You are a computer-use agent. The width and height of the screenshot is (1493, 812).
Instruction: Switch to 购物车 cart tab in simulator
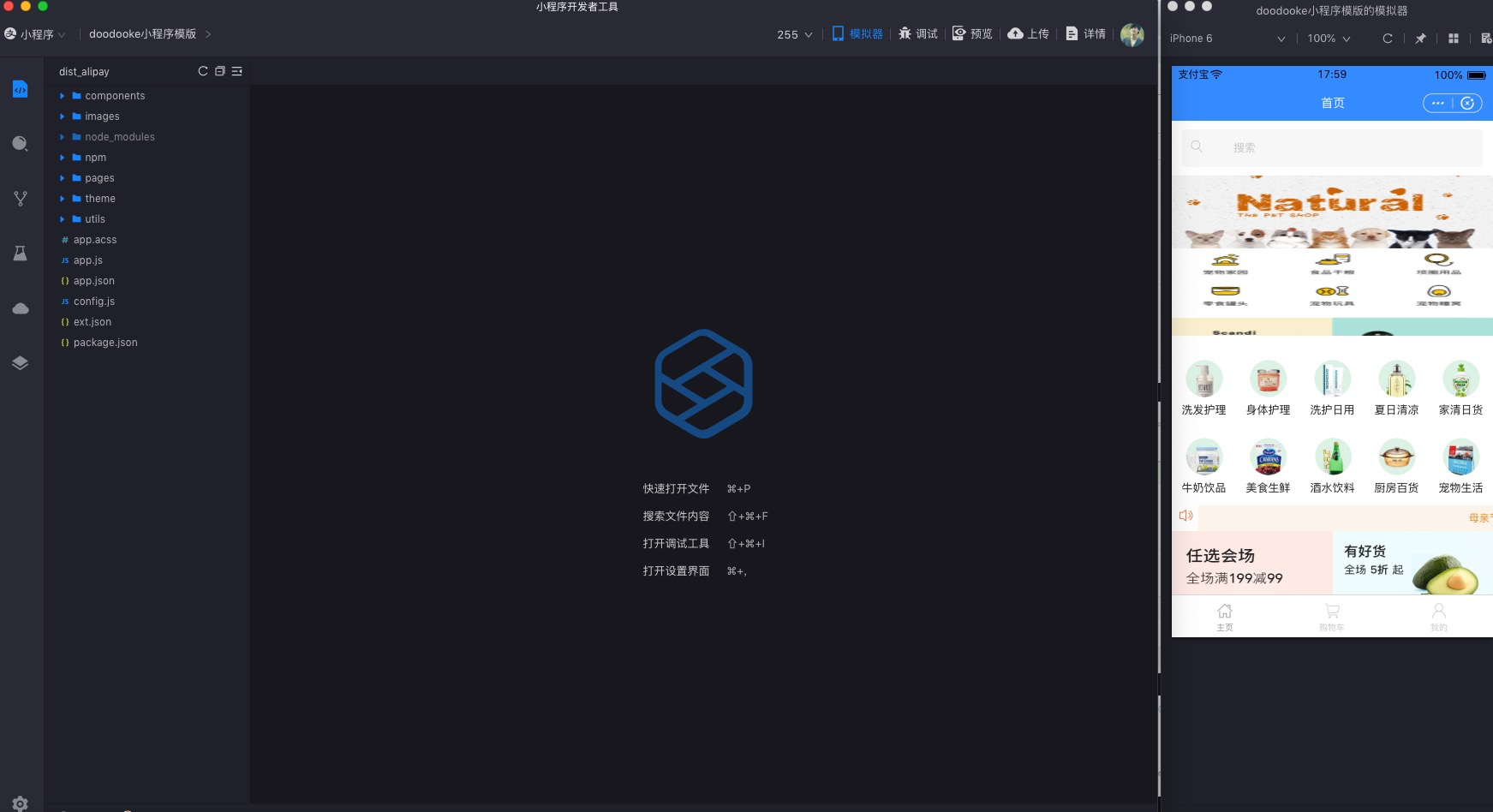pos(1332,617)
